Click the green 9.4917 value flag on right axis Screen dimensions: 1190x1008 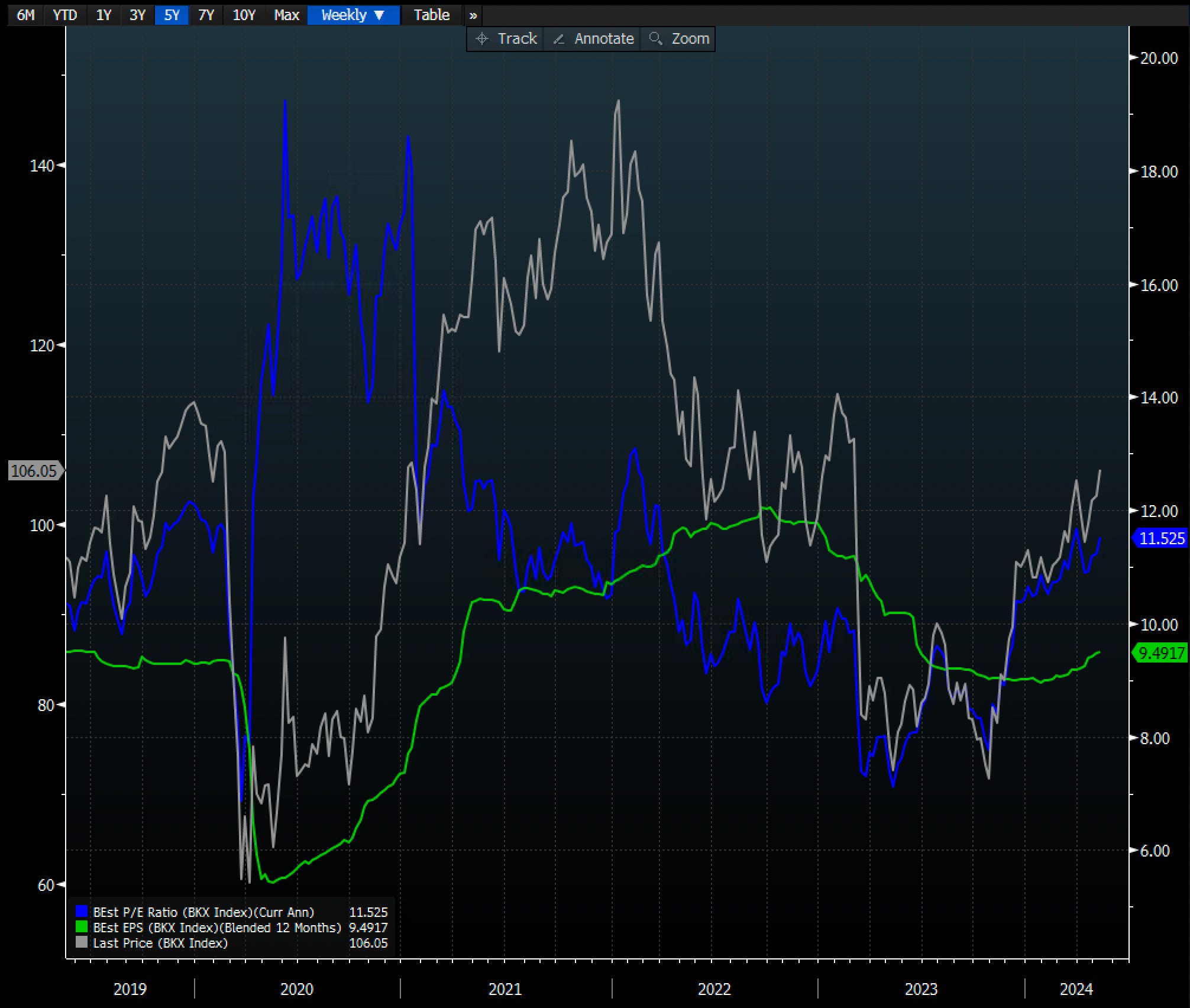pyautogui.click(x=1160, y=653)
